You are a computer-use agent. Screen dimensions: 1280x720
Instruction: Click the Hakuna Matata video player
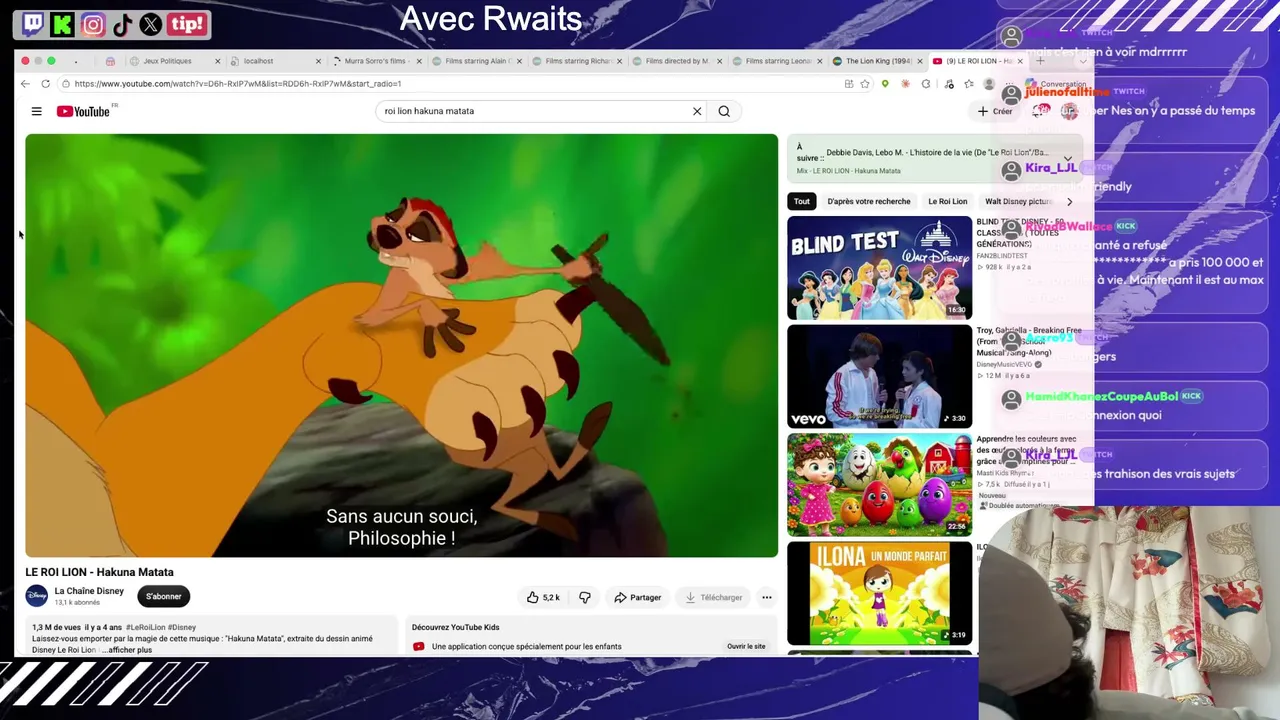coord(401,345)
